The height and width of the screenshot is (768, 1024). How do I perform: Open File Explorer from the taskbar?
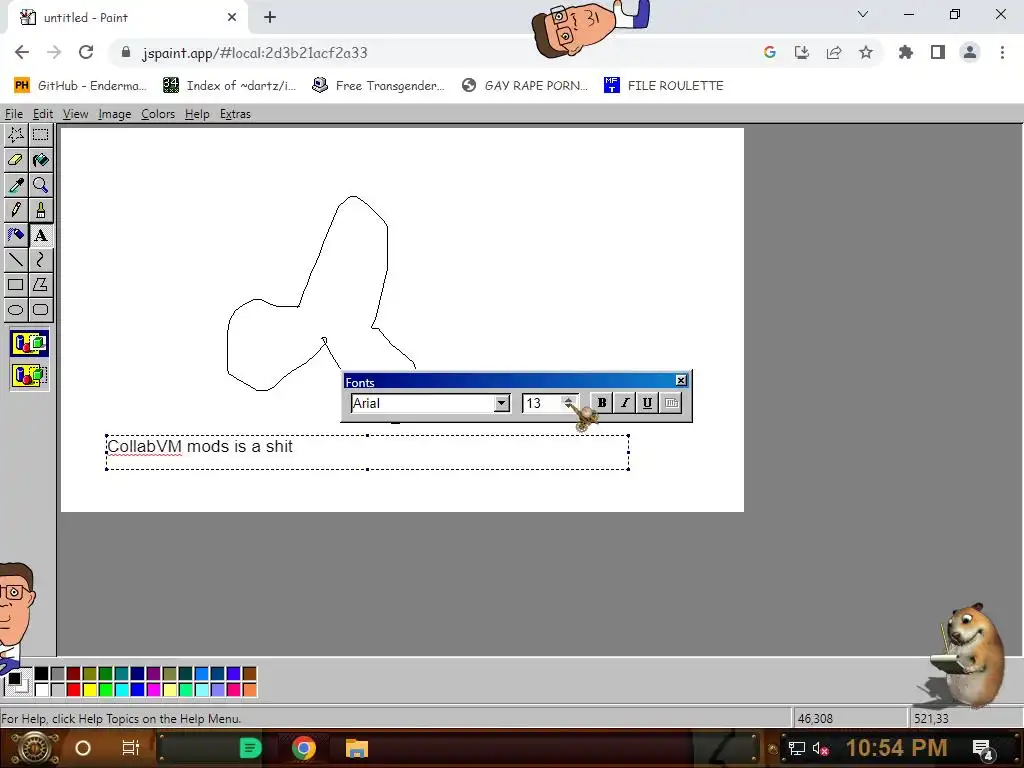pyautogui.click(x=357, y=748)
